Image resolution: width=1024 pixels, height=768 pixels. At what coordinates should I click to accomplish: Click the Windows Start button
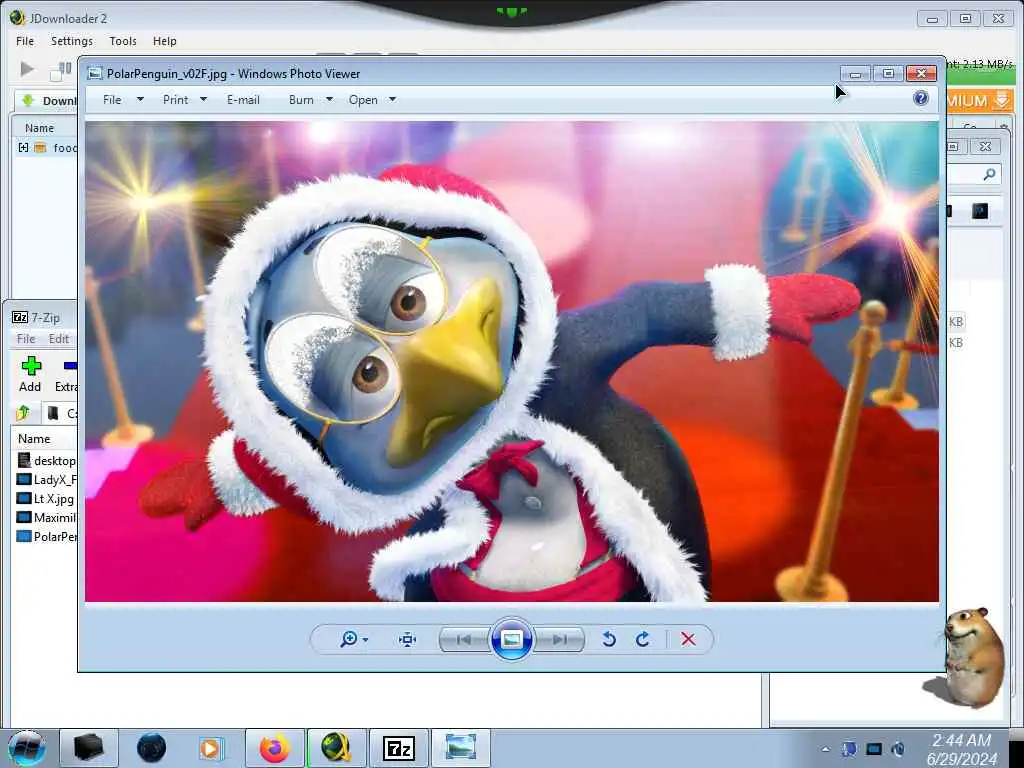pyautogui.click(x=27, y=748)
